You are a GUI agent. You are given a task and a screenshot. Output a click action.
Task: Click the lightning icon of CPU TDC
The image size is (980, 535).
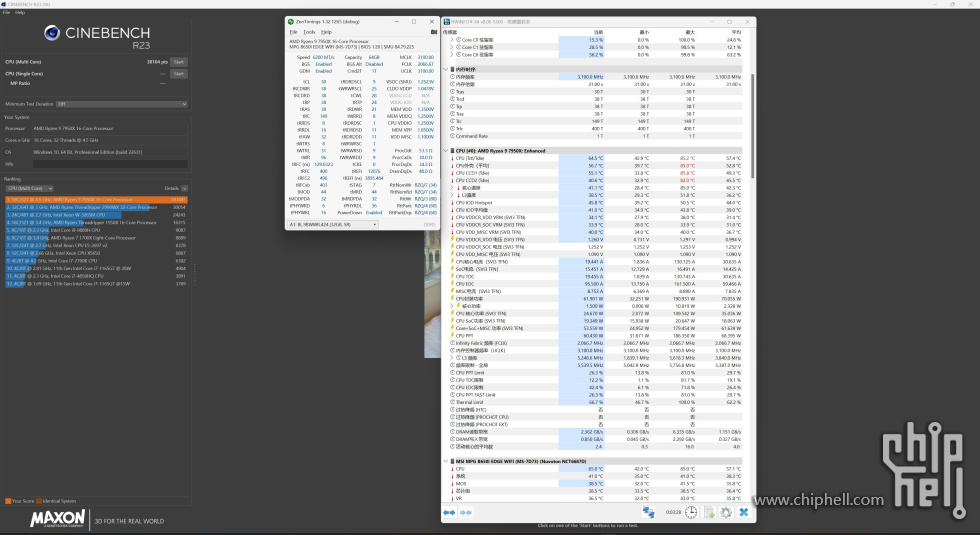[x=452, y=276]
